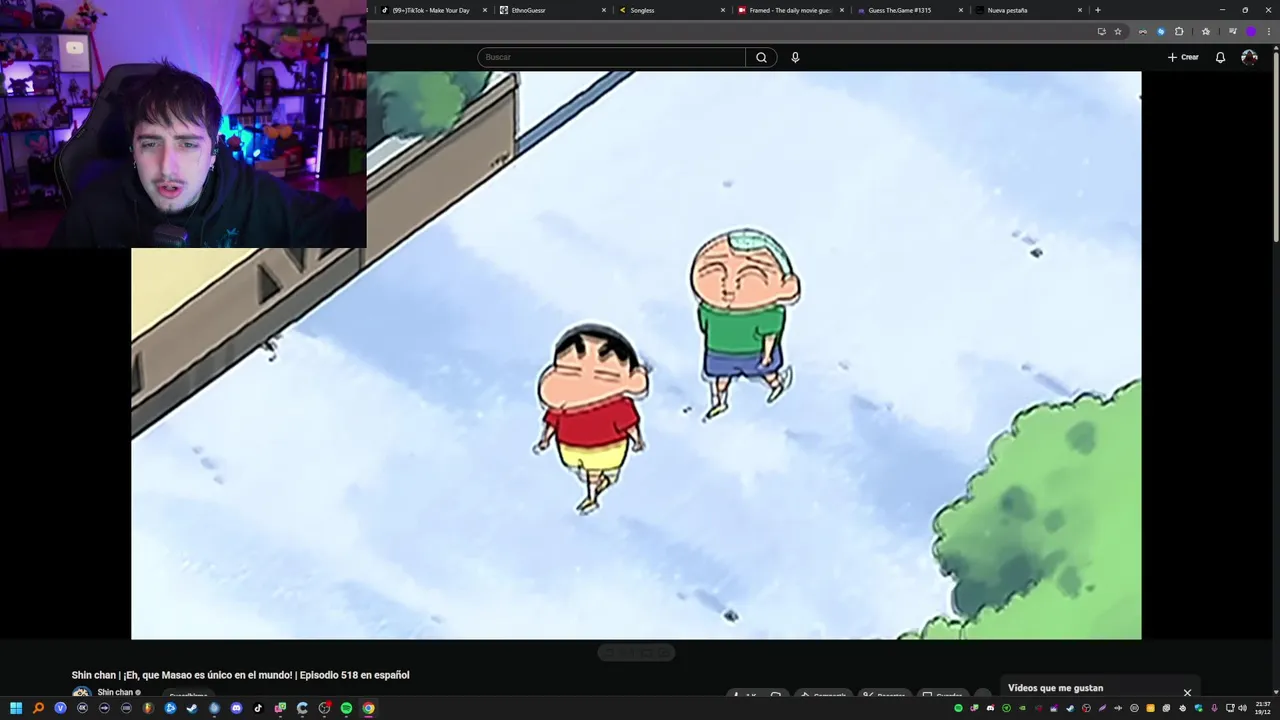Open Chrome three-dot menu
1280x720 pixels.
coord(1269,31)
